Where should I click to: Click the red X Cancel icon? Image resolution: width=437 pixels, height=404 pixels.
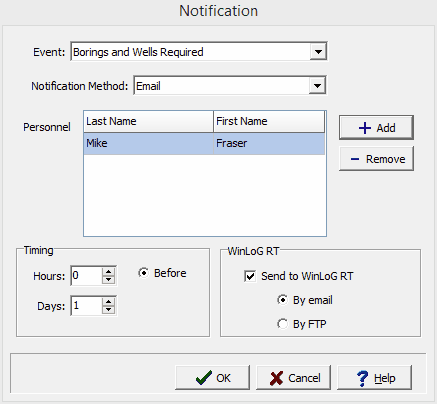[x=276, y=378]
